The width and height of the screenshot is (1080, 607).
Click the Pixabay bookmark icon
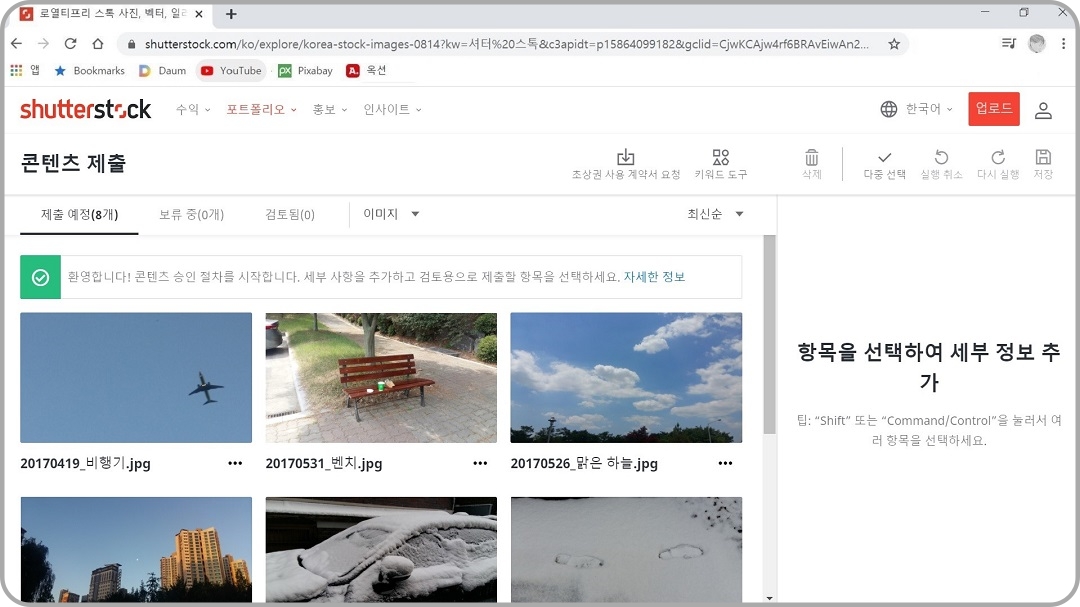tap(287, 71)
